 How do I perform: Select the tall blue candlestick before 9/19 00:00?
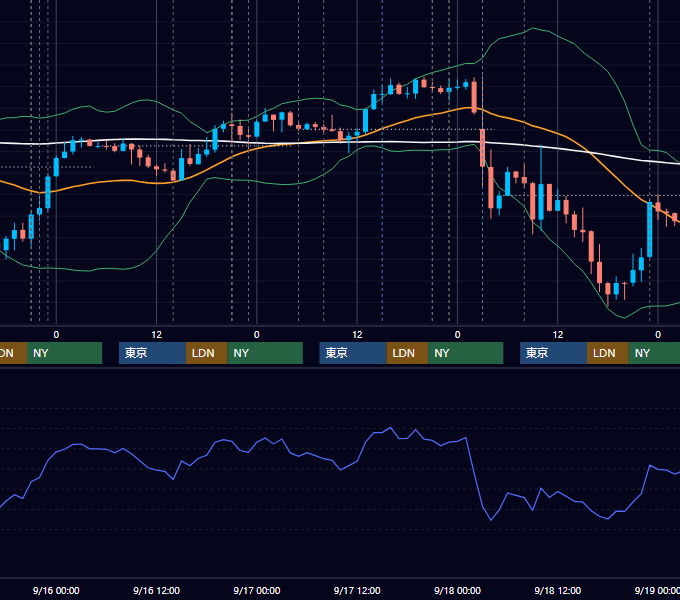click(650, 230)
